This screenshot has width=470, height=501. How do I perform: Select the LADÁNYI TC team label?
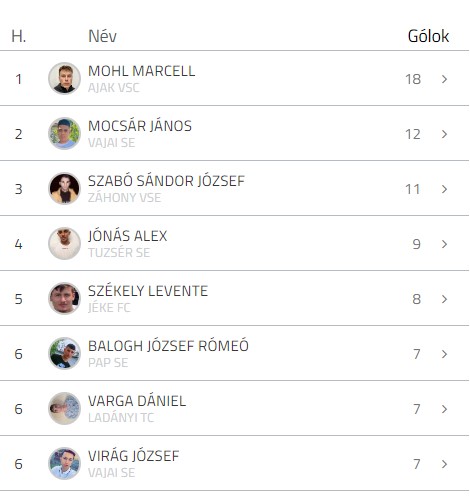click(x=121, y=418)
